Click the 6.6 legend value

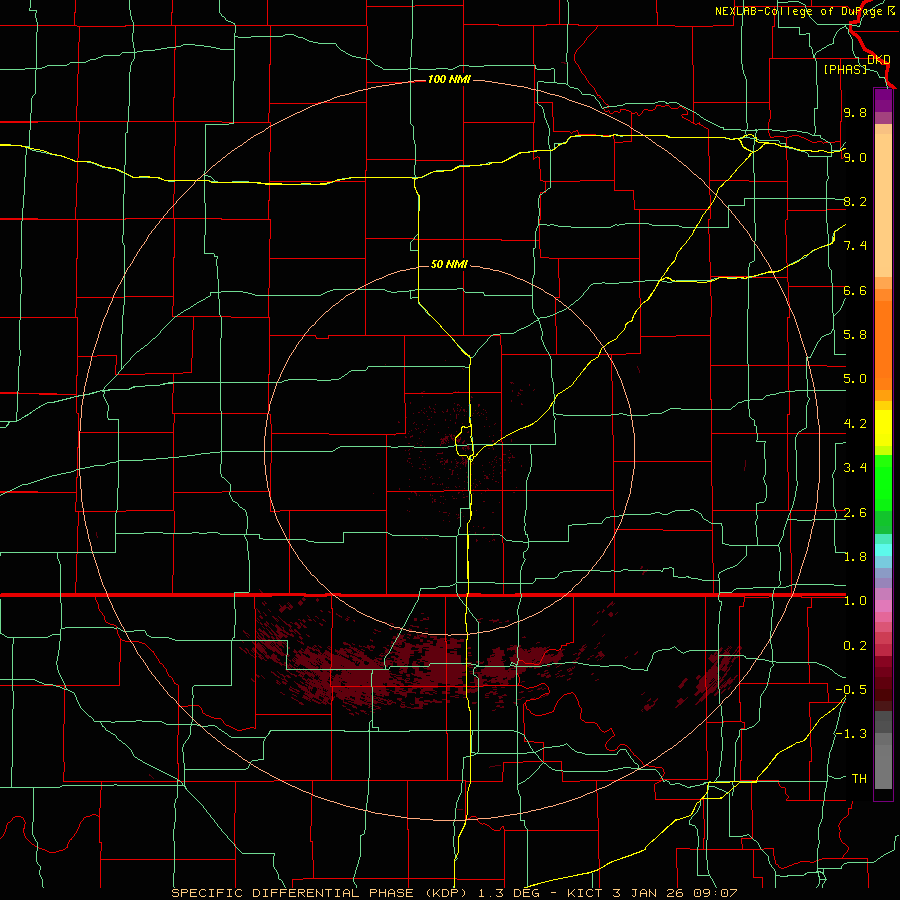pyautogui.click(x=855, y=290)
